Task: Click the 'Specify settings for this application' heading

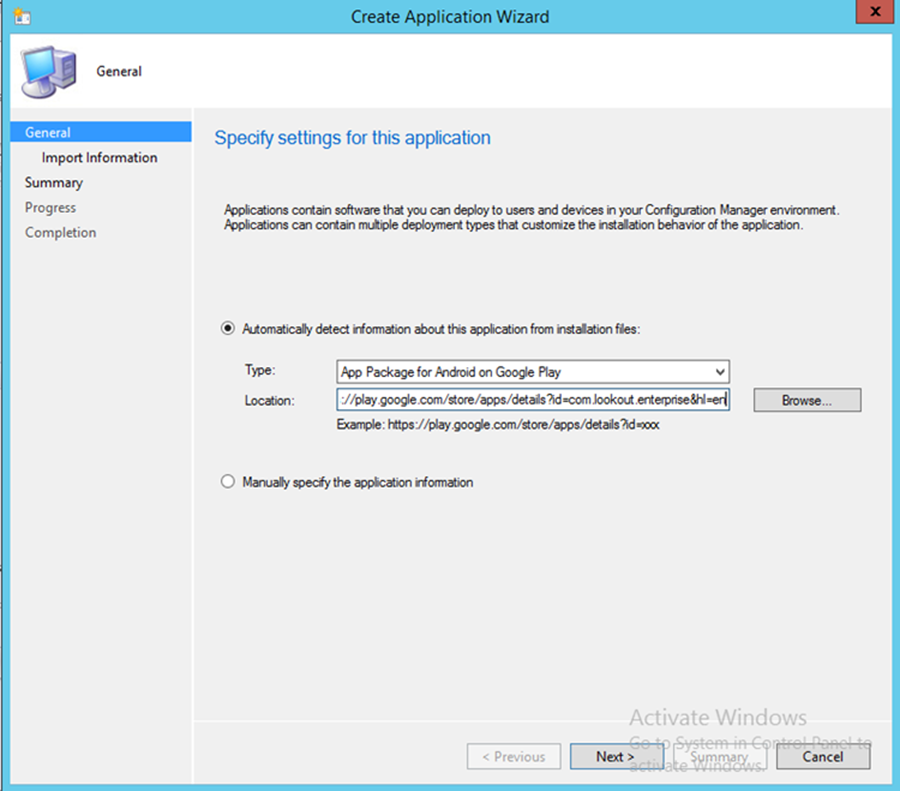Action: tap(352, 138)
